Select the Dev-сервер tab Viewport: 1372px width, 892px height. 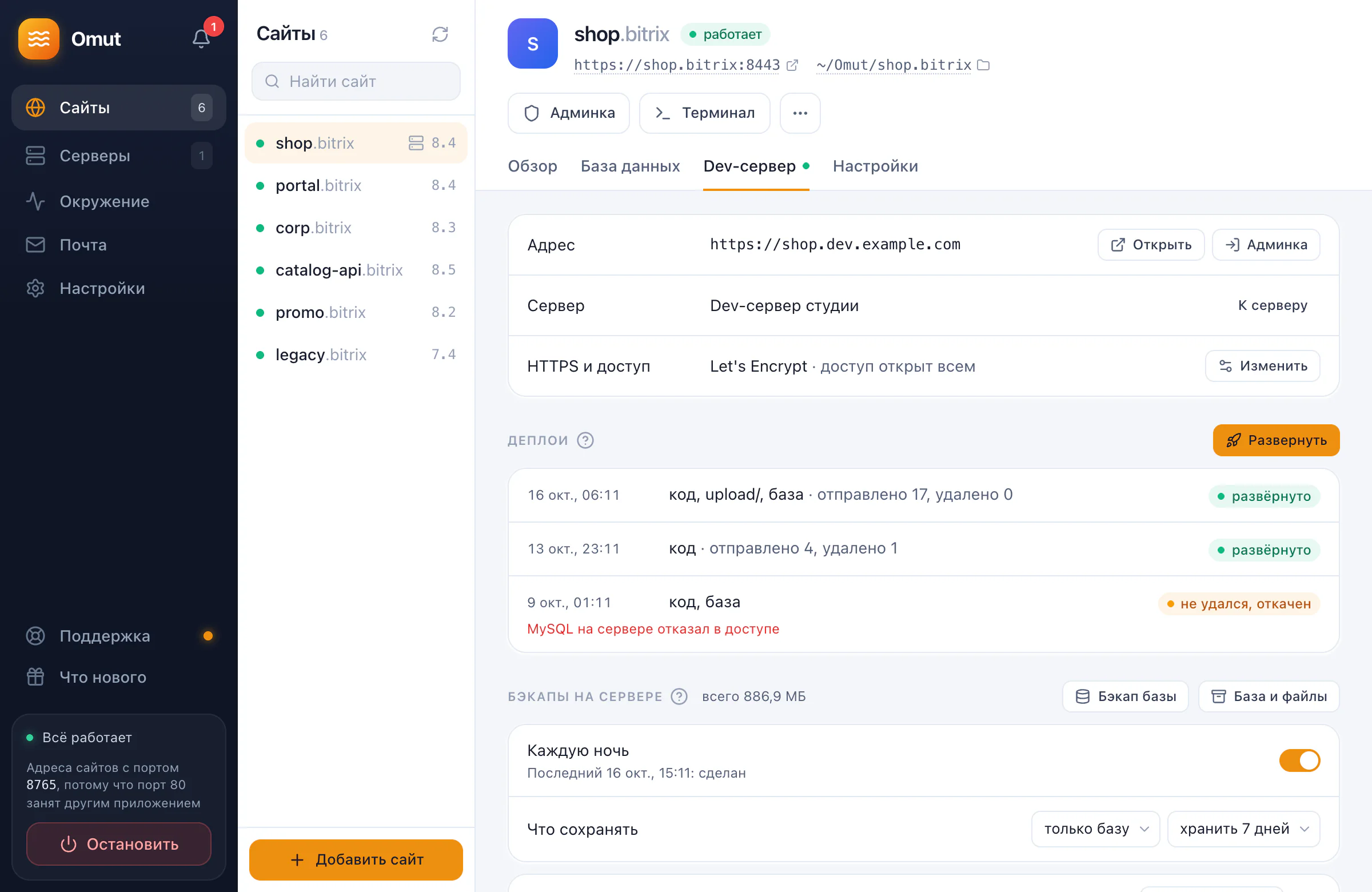[756, 166]
